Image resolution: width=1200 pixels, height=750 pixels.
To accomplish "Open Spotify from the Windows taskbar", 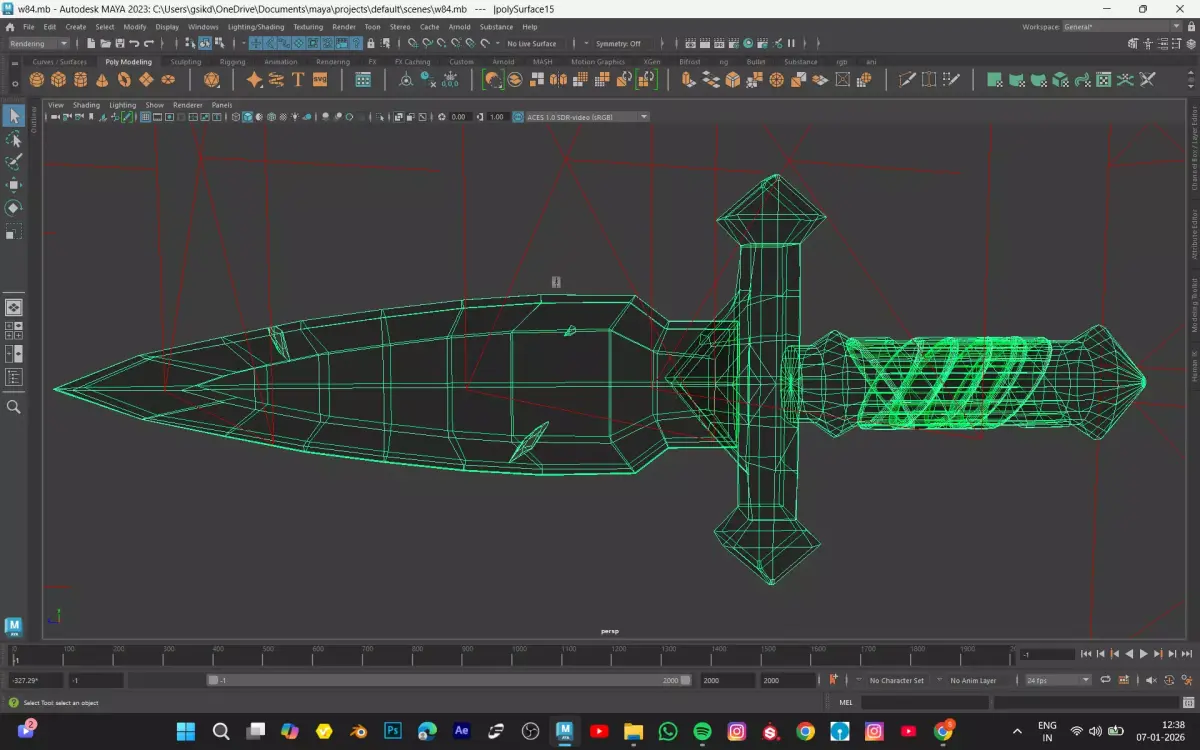I will (702, 731).
